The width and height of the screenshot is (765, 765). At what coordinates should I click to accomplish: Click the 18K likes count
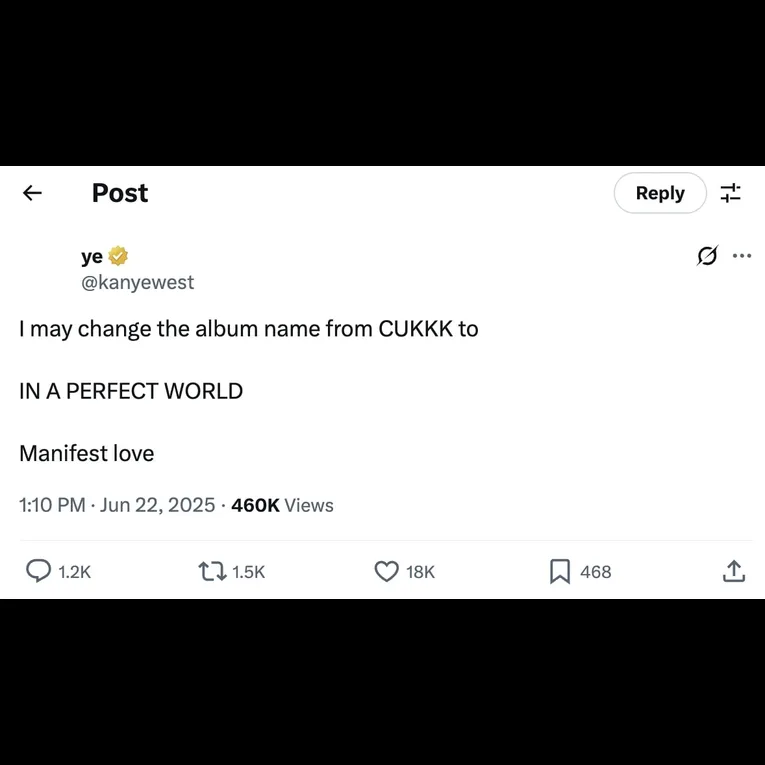point(420,572)
